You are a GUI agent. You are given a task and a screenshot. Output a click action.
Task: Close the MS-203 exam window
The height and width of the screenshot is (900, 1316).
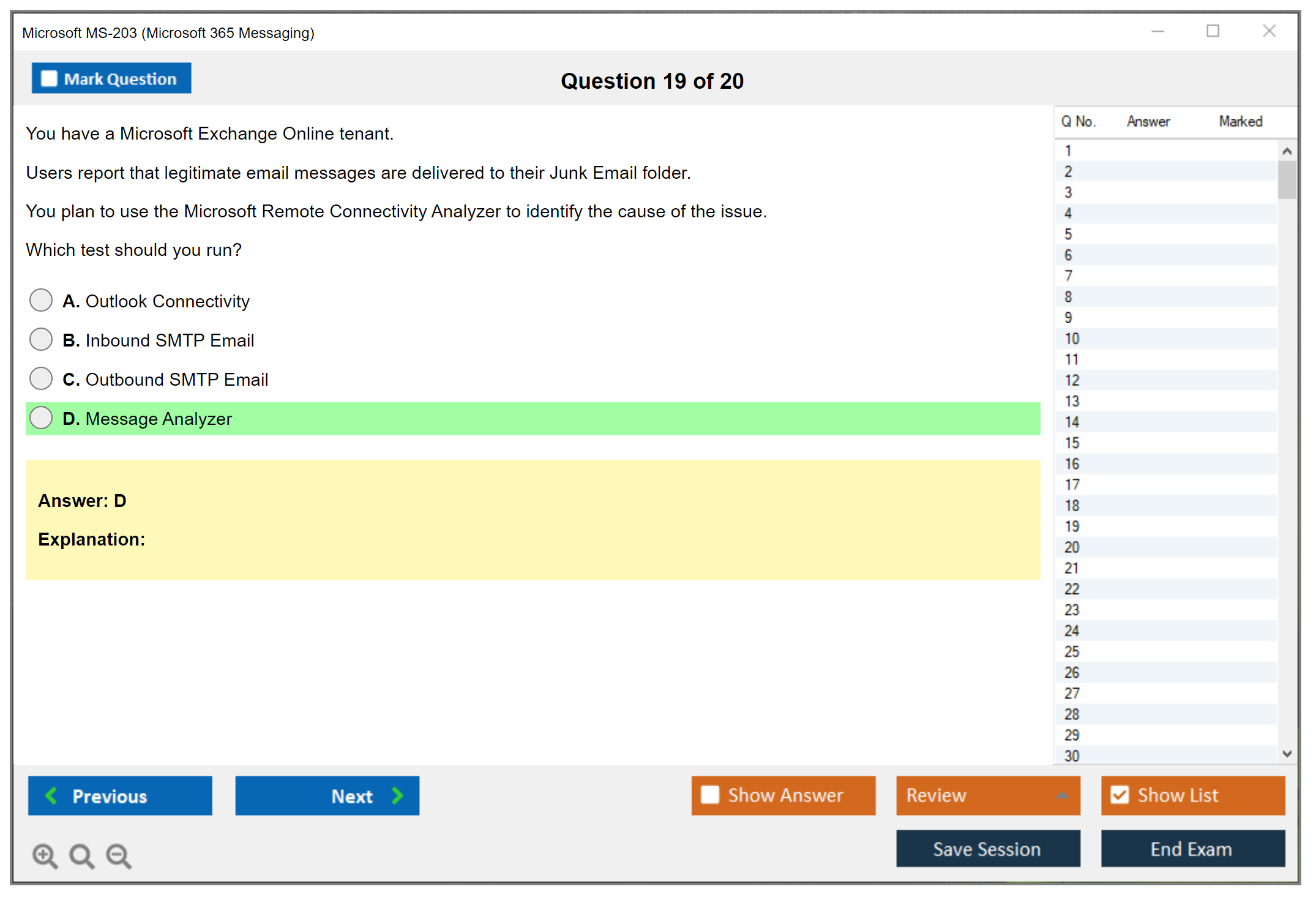(x=1269, y=31)
